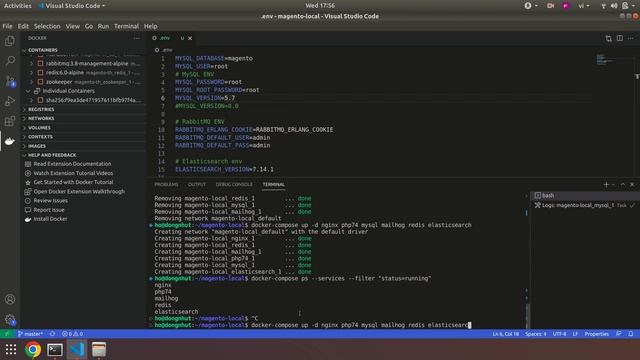Open Read Extension Documentation link
This screenshot has width=640, height=360.
click(72, 164)
